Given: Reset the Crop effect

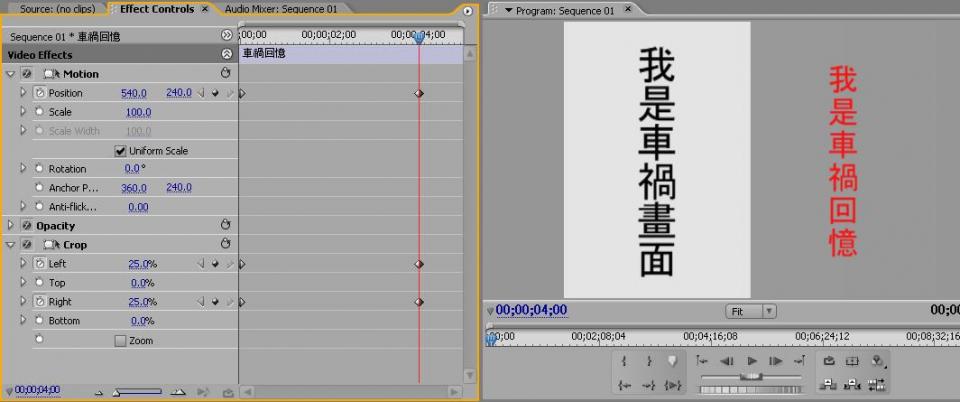Looking at the screenshot, I should click(x=225, y=244).
